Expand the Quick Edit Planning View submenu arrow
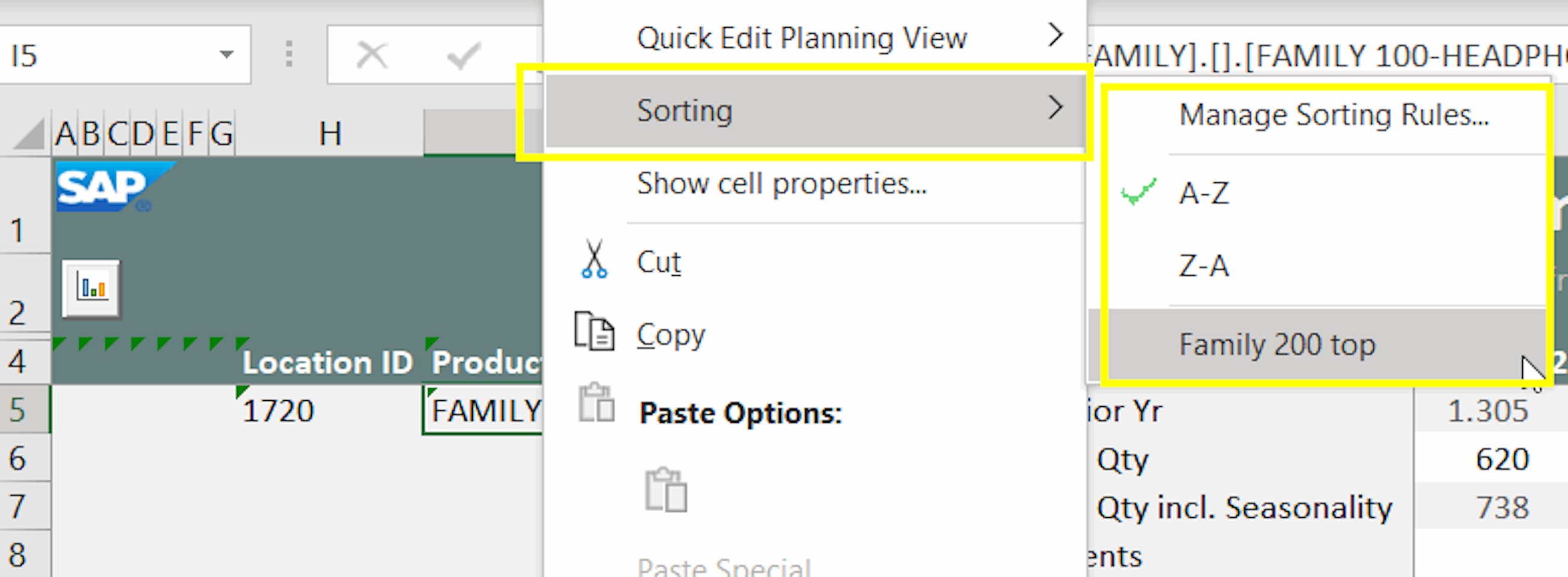Image resolution: width=1568 pixels, height=577 pixels. [1056, 36]
